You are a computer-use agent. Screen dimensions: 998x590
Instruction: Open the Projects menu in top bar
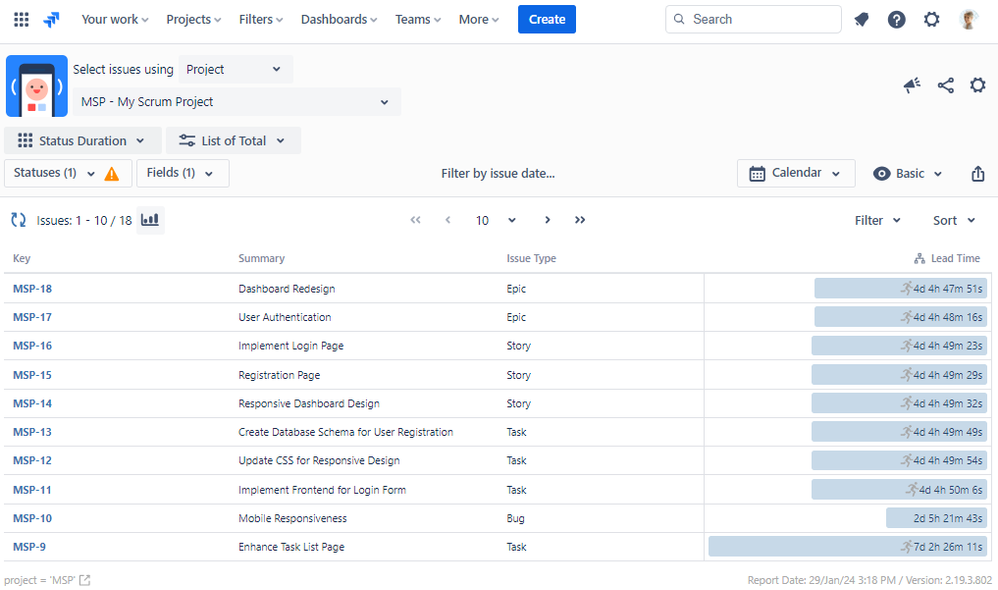194,19
